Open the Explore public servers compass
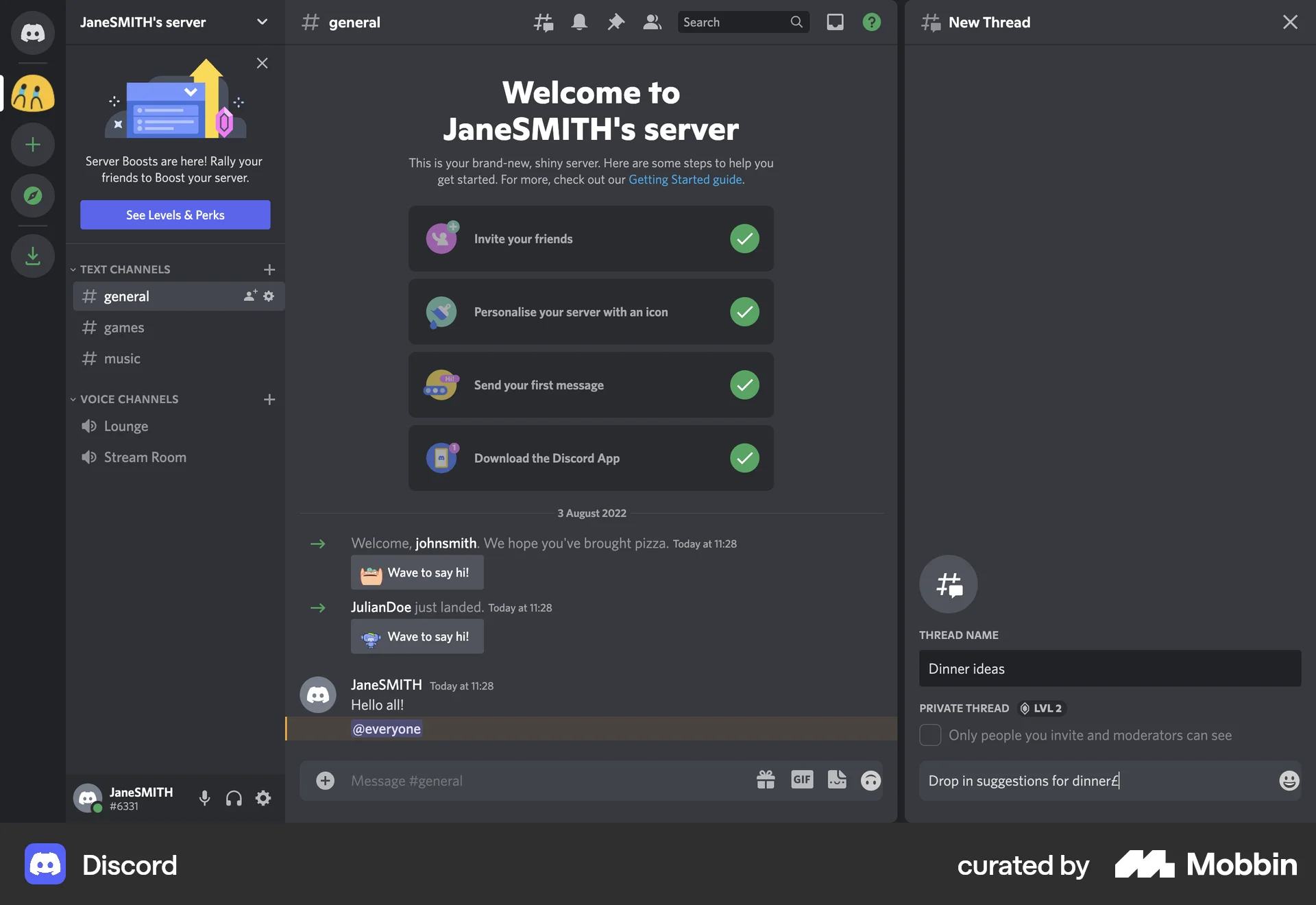Viewport: 1316px width, 905px height. coord(32,196)
